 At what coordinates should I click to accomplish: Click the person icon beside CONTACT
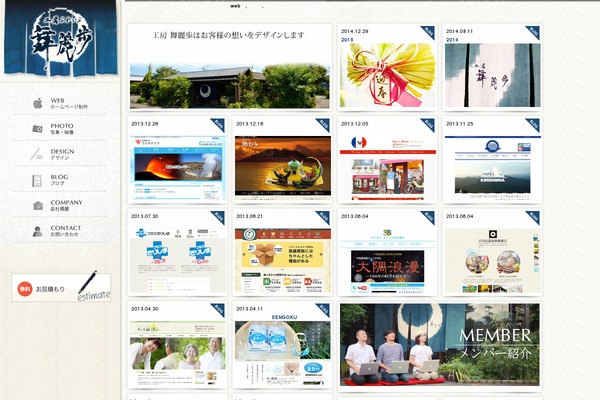(x=37, y=231)
